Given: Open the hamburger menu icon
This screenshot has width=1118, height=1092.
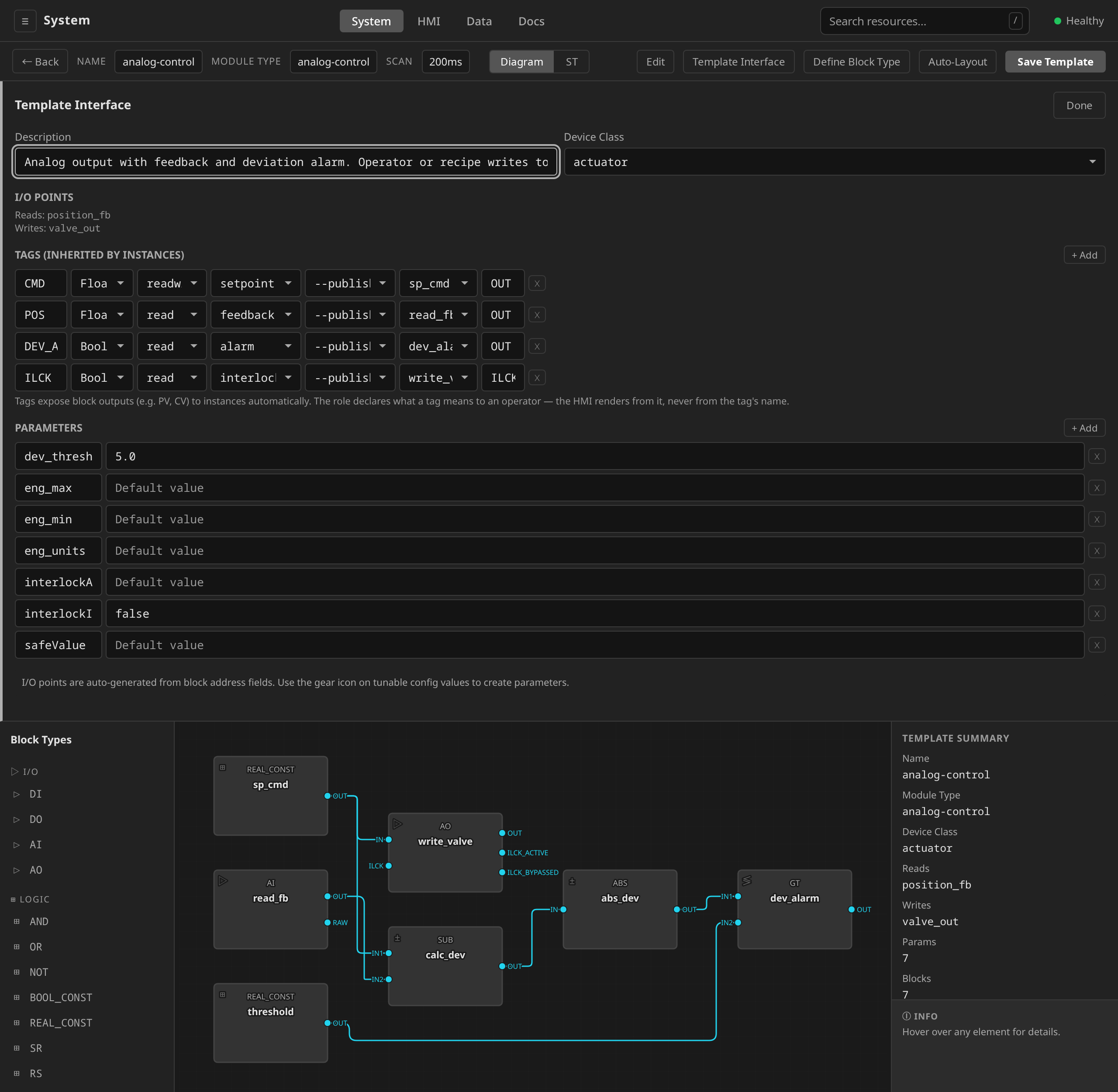Looking at the screenshot, I should point(24,21).
